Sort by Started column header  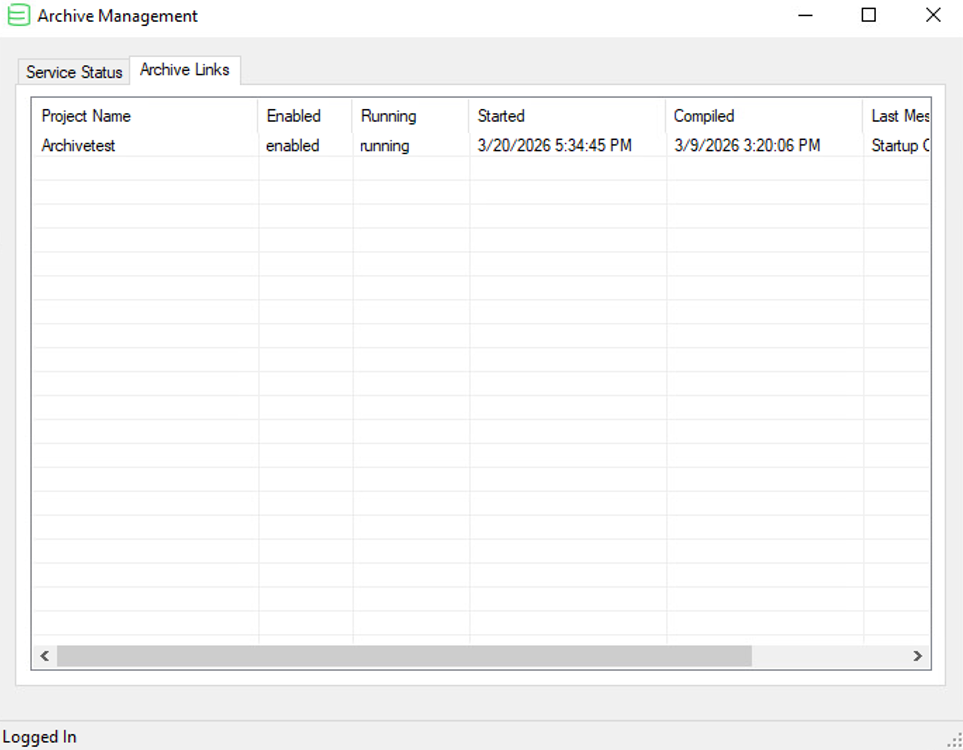[567, 116]
